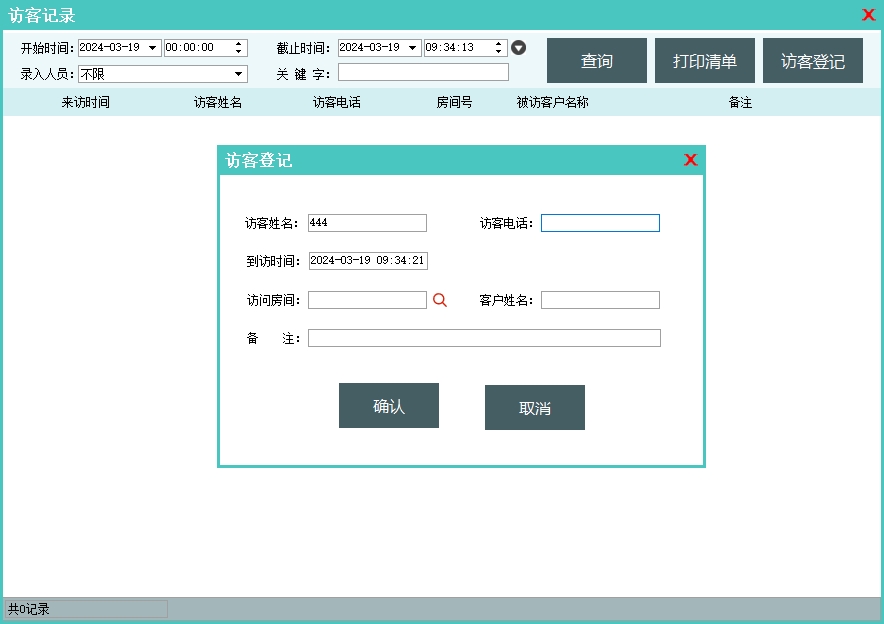Click the end time spinner arrows

(x=499, y=48)
